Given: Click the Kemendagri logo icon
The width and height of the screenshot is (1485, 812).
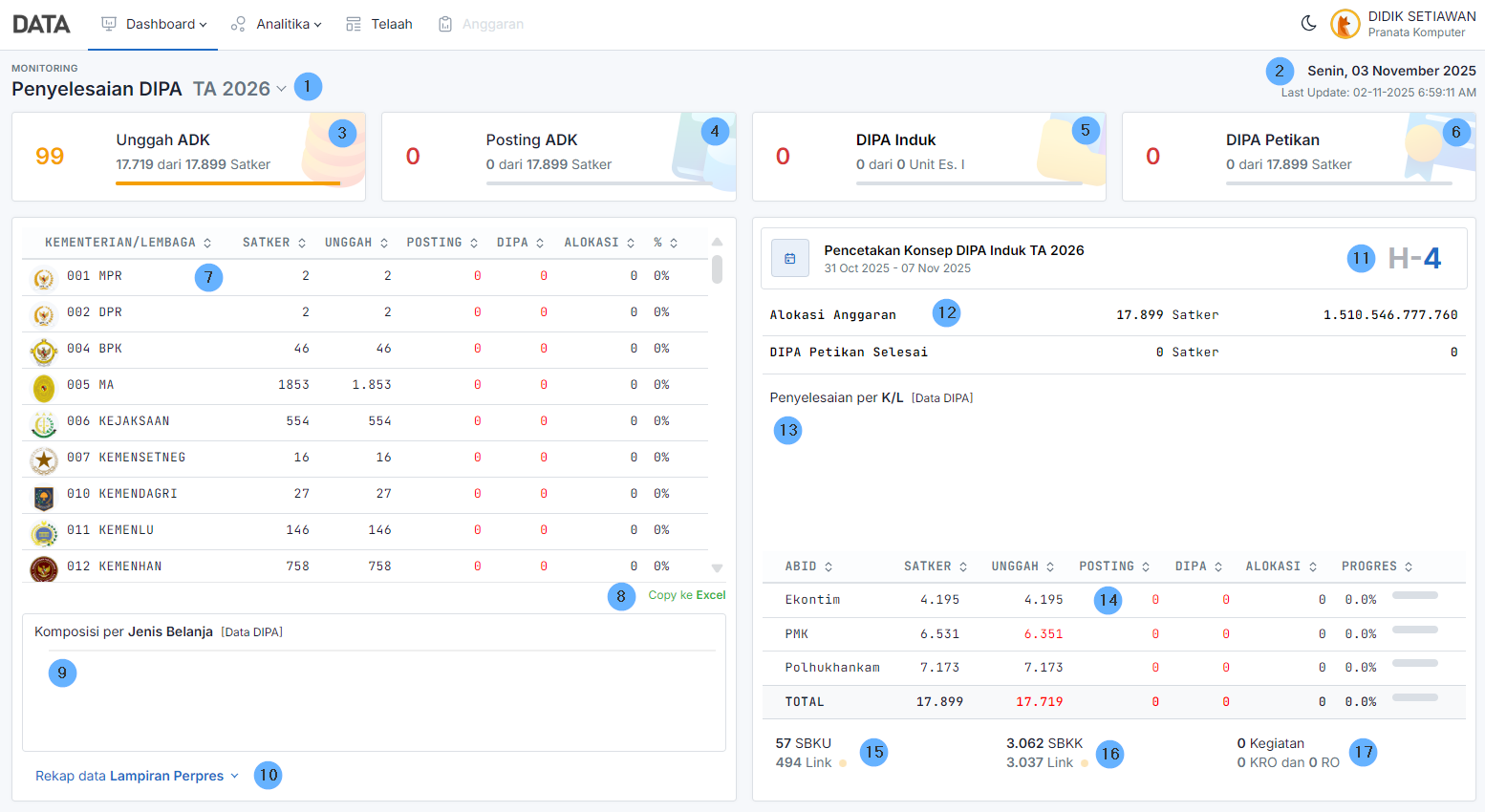Looking at the screenshot, I should (43, 496).
